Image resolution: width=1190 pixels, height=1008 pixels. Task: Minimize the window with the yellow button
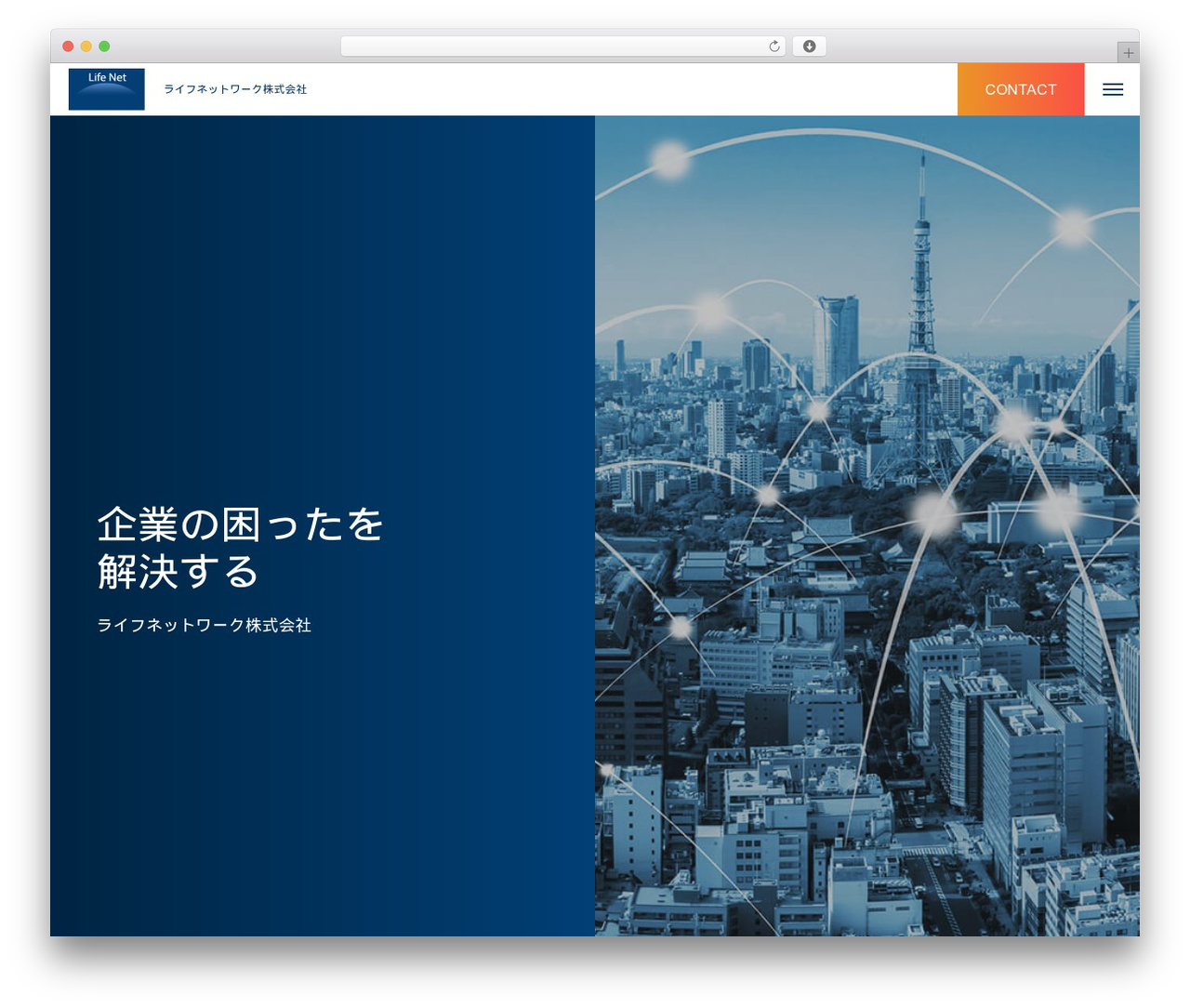click(x=86, y=46)
